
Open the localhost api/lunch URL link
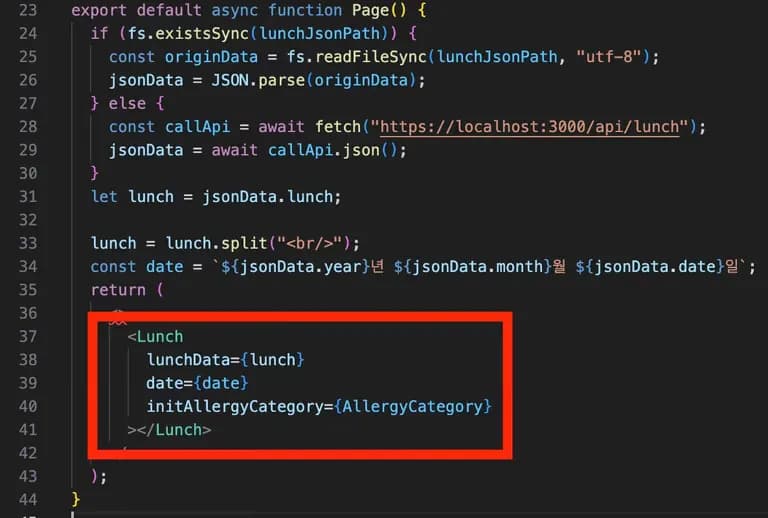coord(529,127)
